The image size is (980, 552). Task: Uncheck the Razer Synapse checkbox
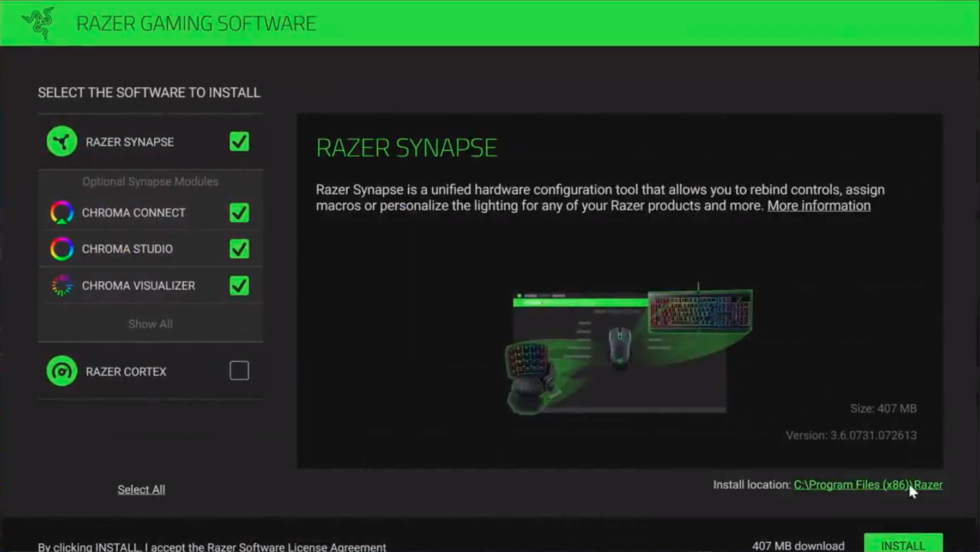(x=239, y=141)
